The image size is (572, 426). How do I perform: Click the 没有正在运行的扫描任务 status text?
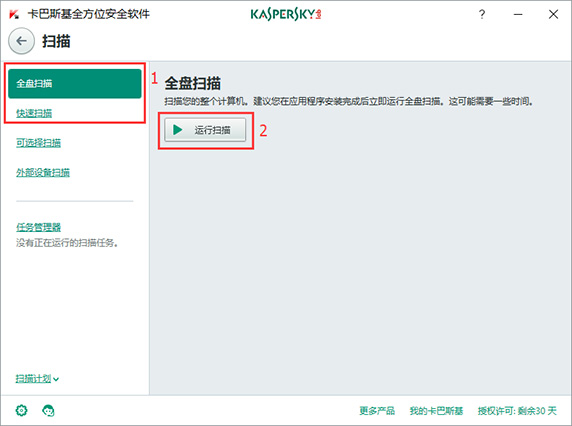click(x=67, y=243)
